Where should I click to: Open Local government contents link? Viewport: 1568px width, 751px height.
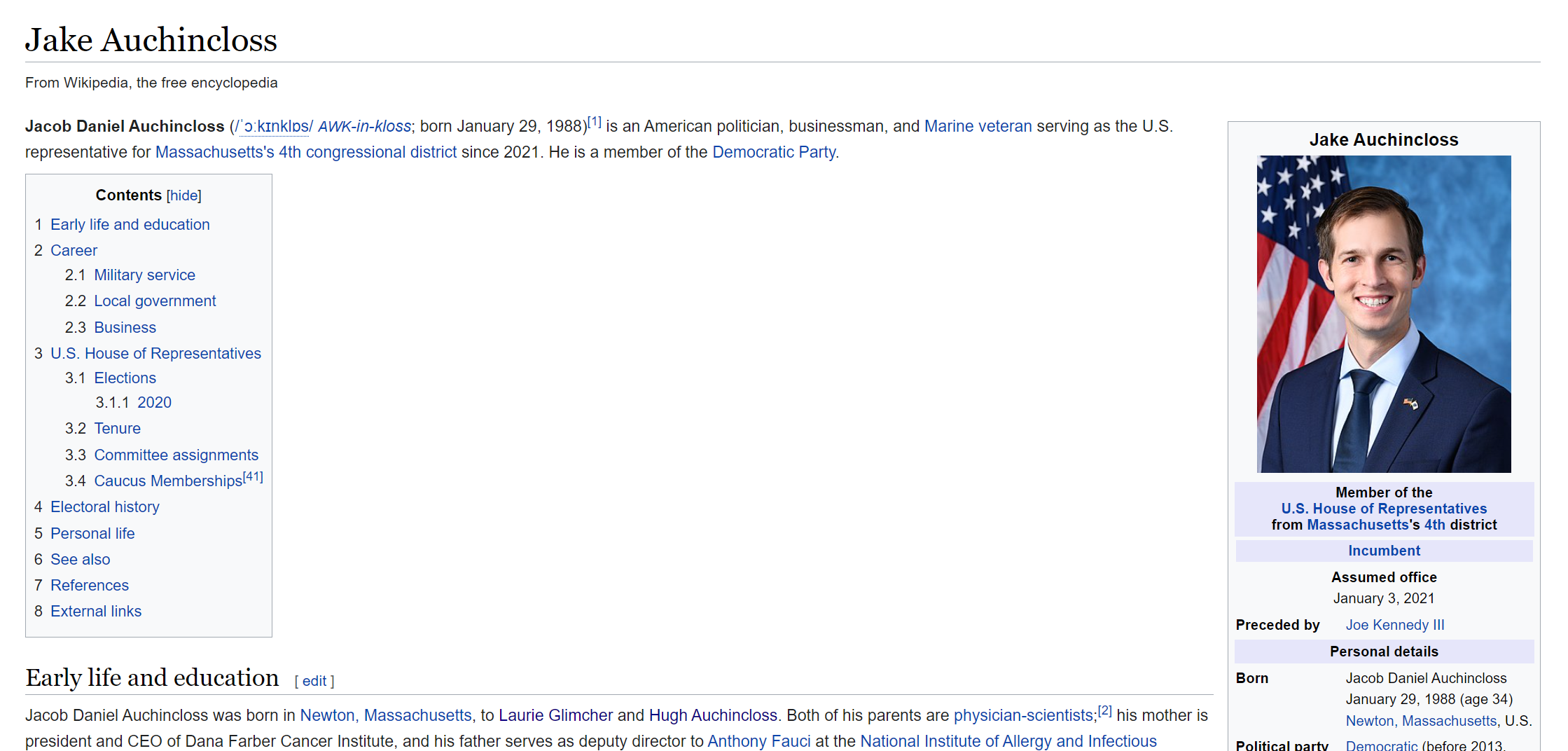tap(155, 301)
